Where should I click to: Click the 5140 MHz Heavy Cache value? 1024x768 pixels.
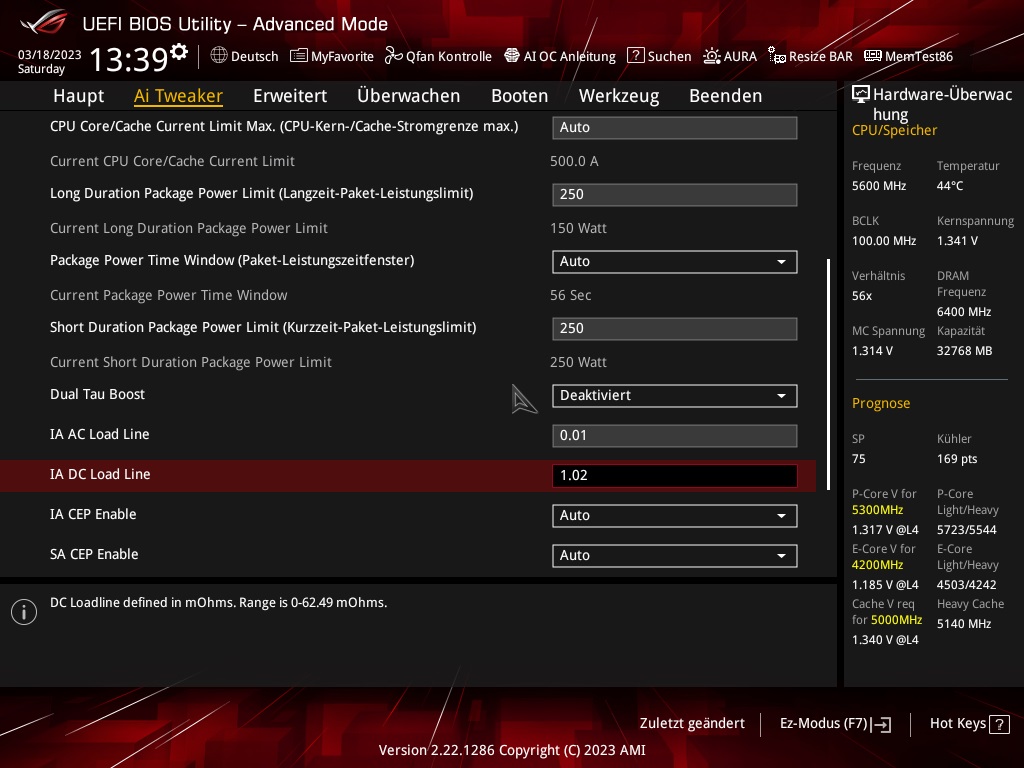[964, 624]
